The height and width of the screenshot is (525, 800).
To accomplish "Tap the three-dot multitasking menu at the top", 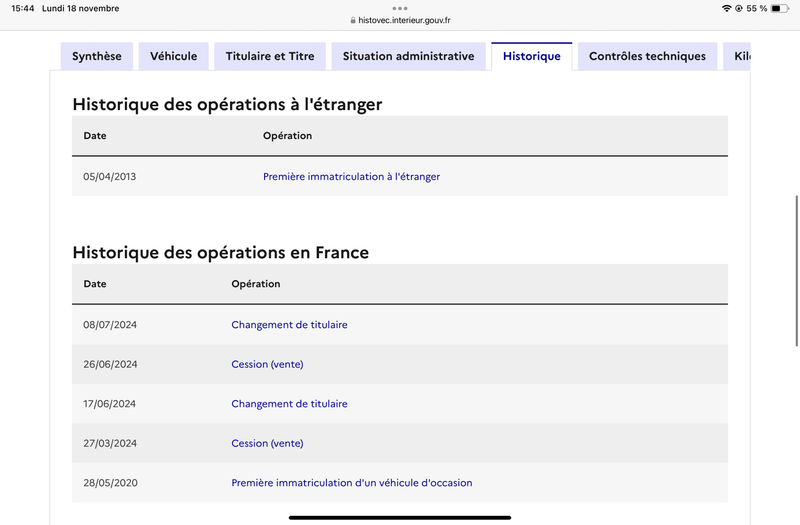I will 400,8.
